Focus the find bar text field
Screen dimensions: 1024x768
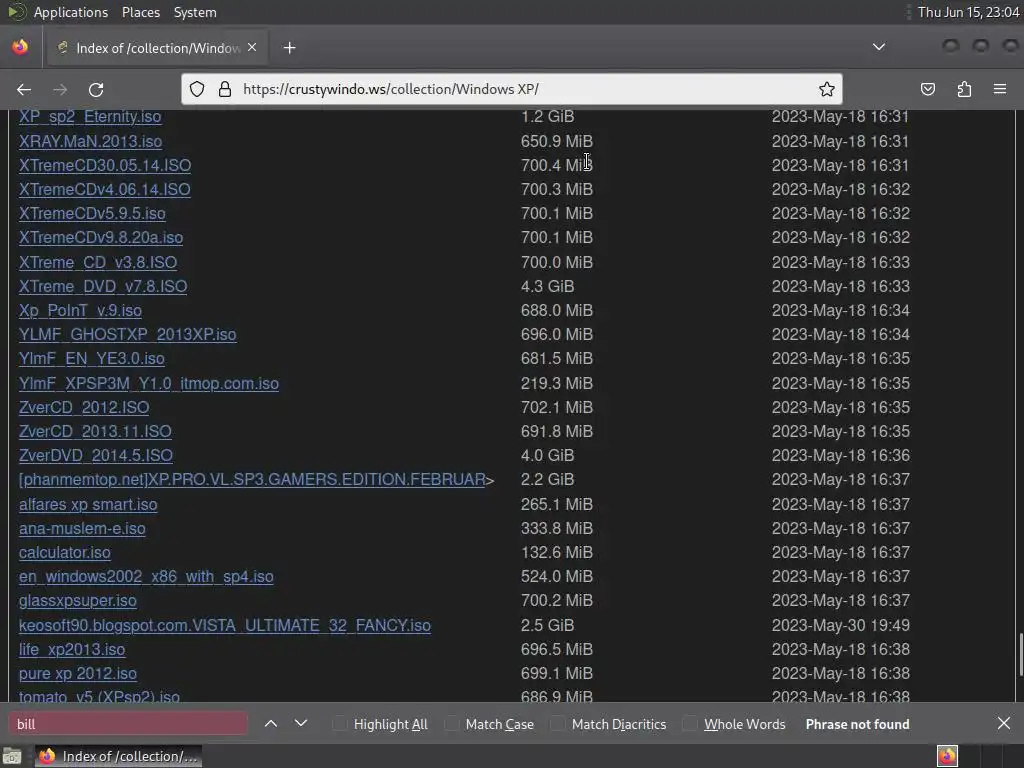(x=128, y=724)
